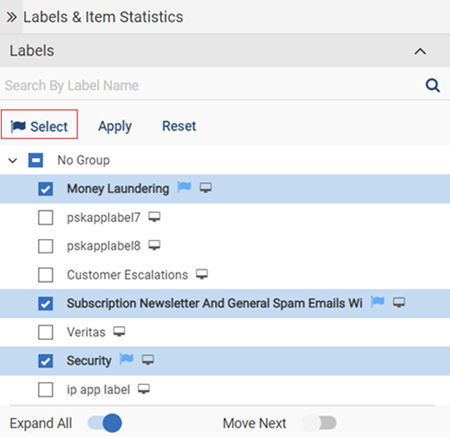Click the monitor icon beside pskapplabel8

(x=154, y=245)
